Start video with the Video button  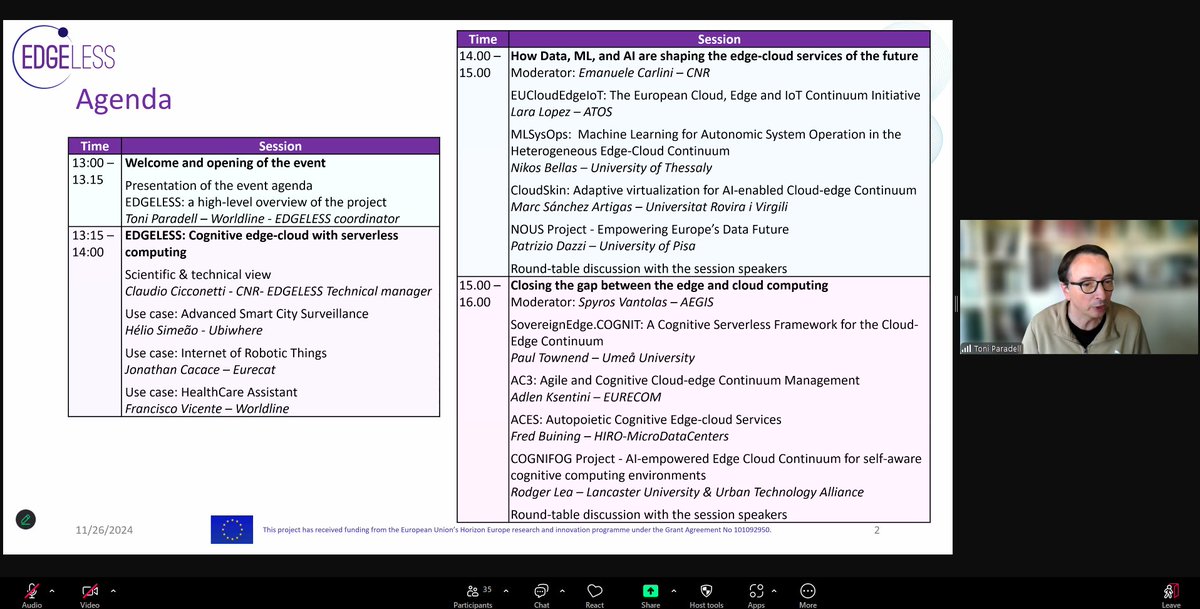[90, 594]
